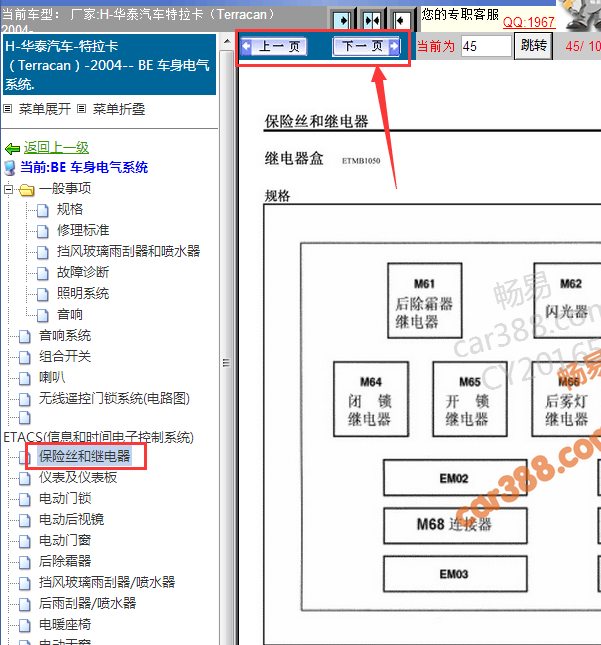Screen dimensions: 601x645
Task: Click the page icon beside 音响系统
Action: click(x=25, y=336)
